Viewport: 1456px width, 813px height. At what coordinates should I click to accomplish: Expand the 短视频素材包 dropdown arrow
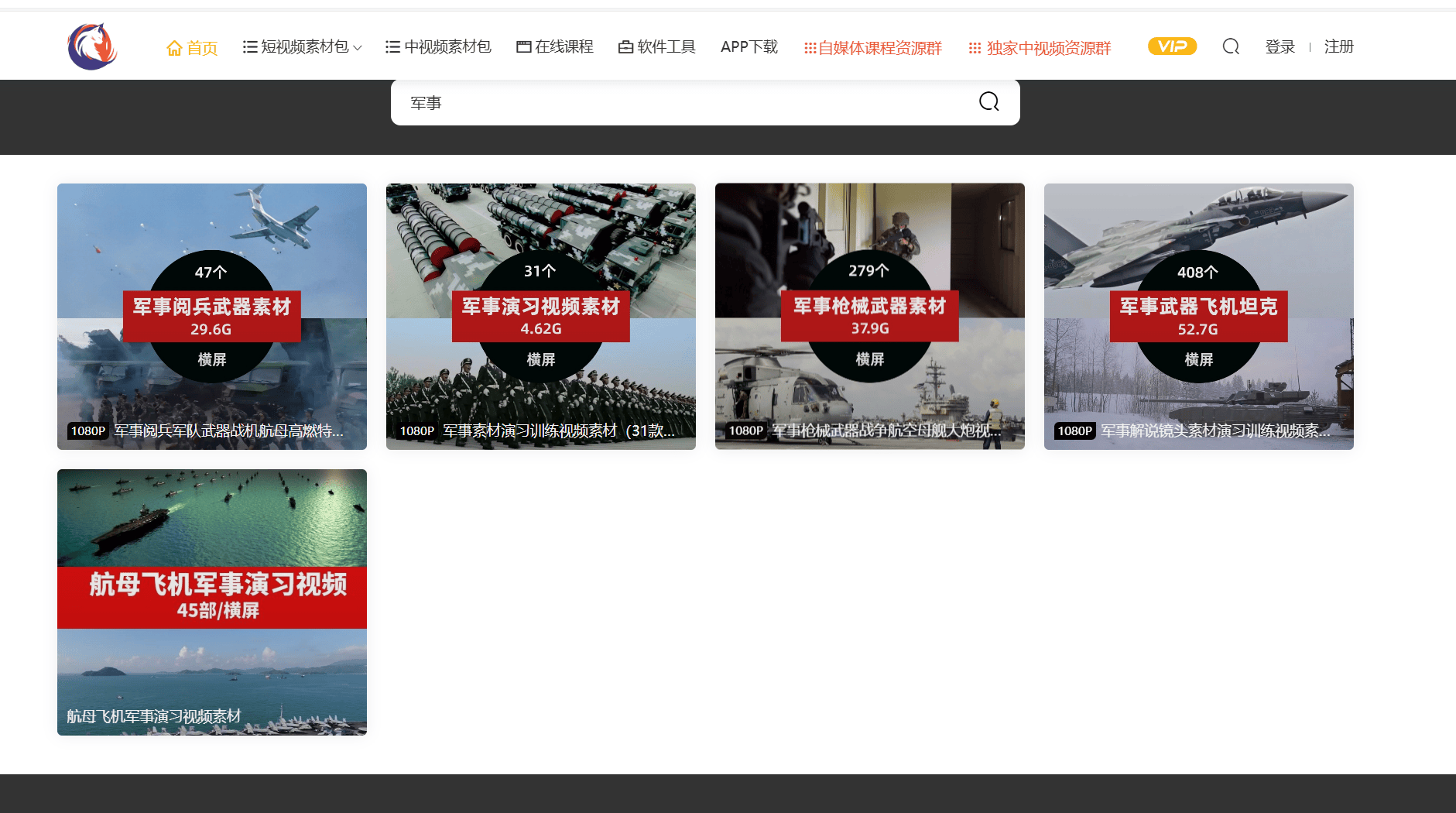click(x=358, y=48)
